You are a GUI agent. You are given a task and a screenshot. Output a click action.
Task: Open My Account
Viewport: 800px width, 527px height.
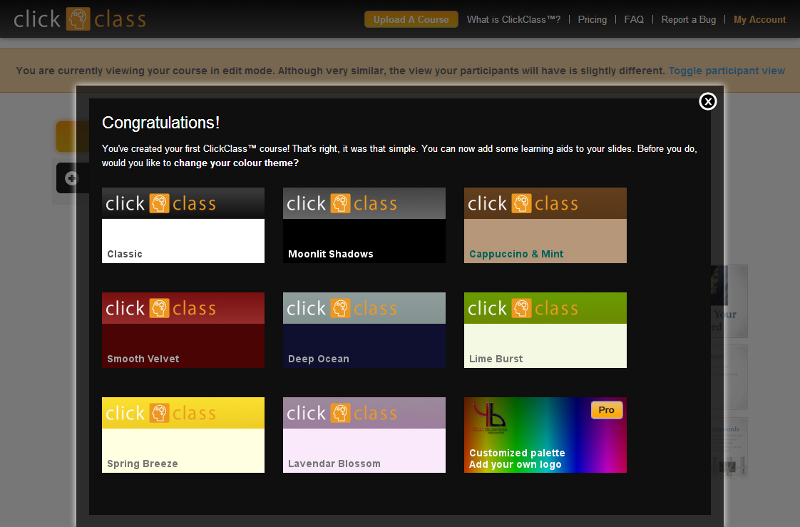coord(759,19)
